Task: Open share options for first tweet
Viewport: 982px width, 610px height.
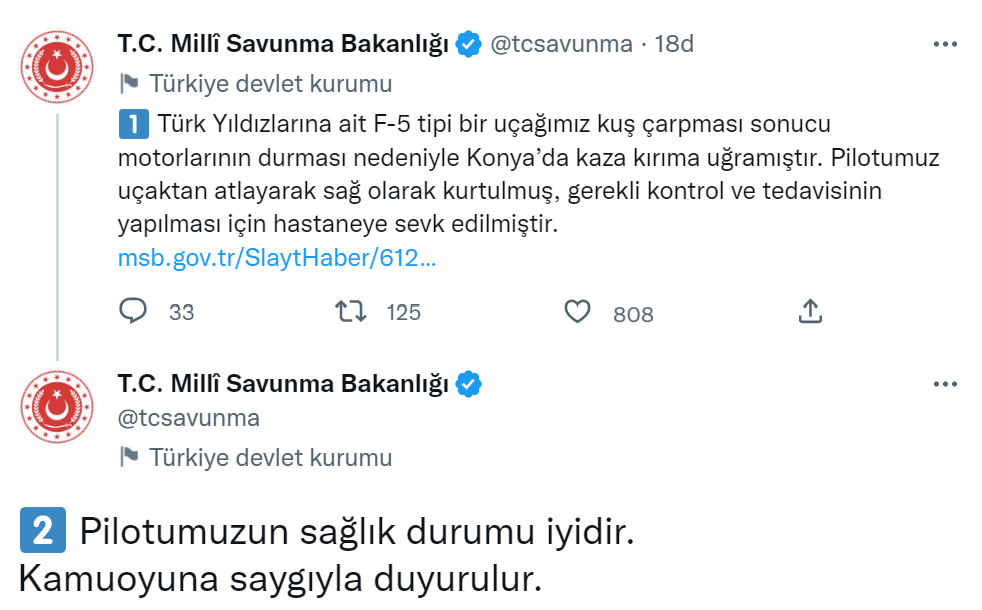Action: [810, 311]
